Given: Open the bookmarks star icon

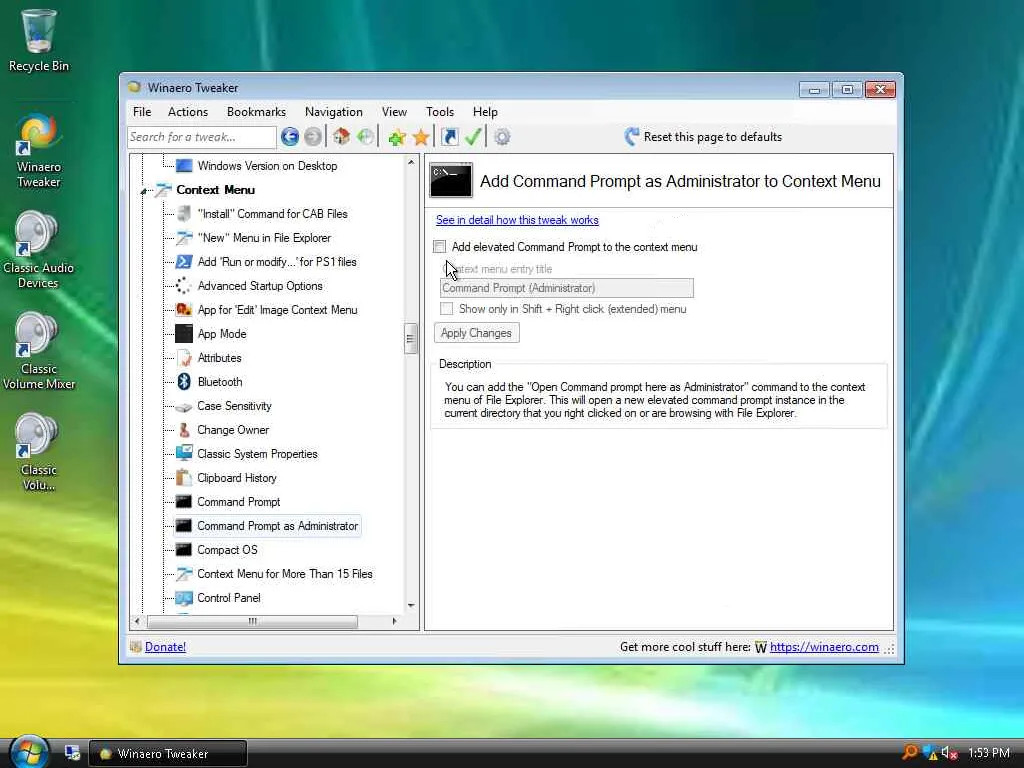Looking at the screenshot, I should click(x=421, y=137).
